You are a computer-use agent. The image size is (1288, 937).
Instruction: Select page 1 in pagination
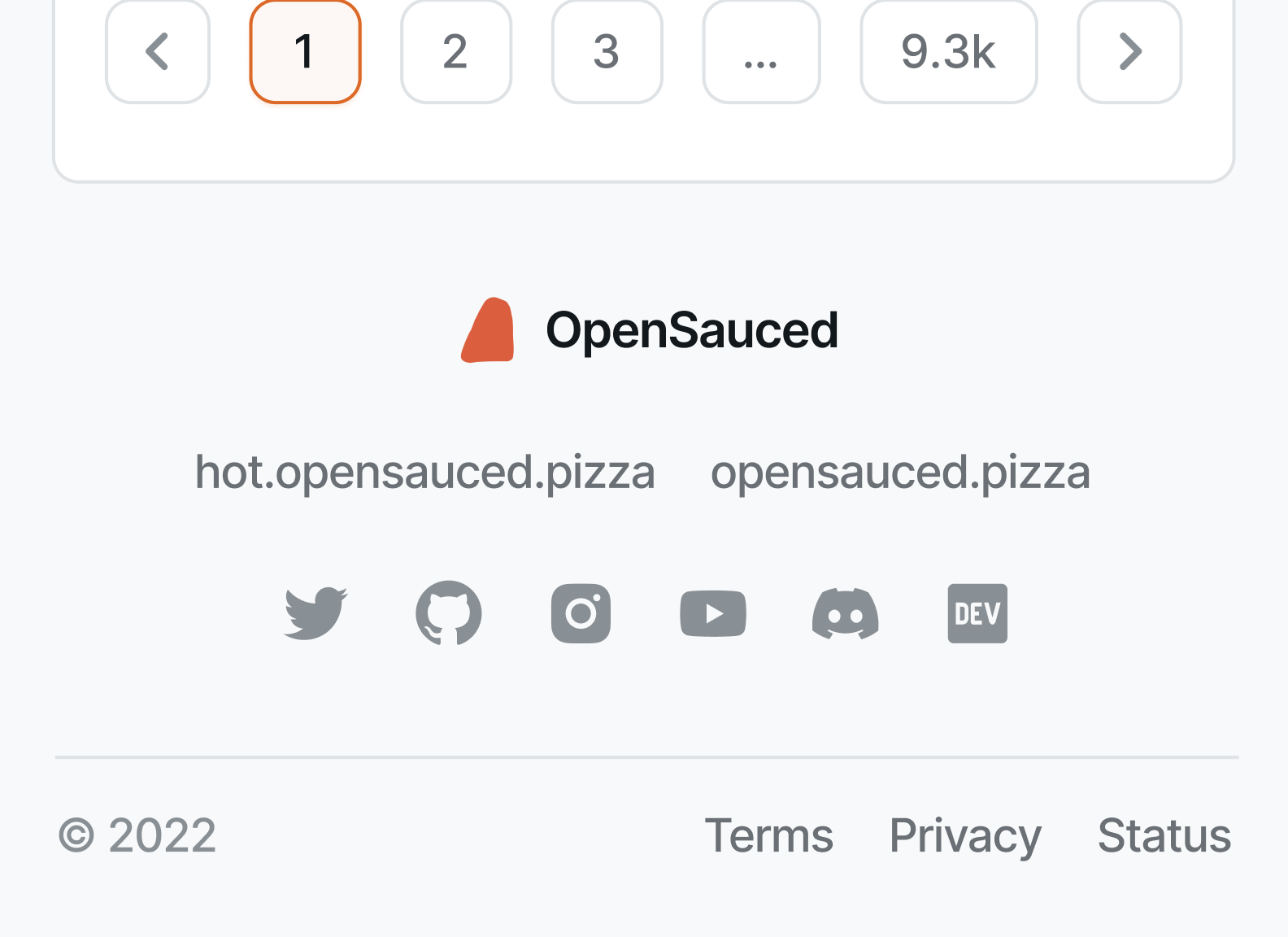tap(304, 52)
